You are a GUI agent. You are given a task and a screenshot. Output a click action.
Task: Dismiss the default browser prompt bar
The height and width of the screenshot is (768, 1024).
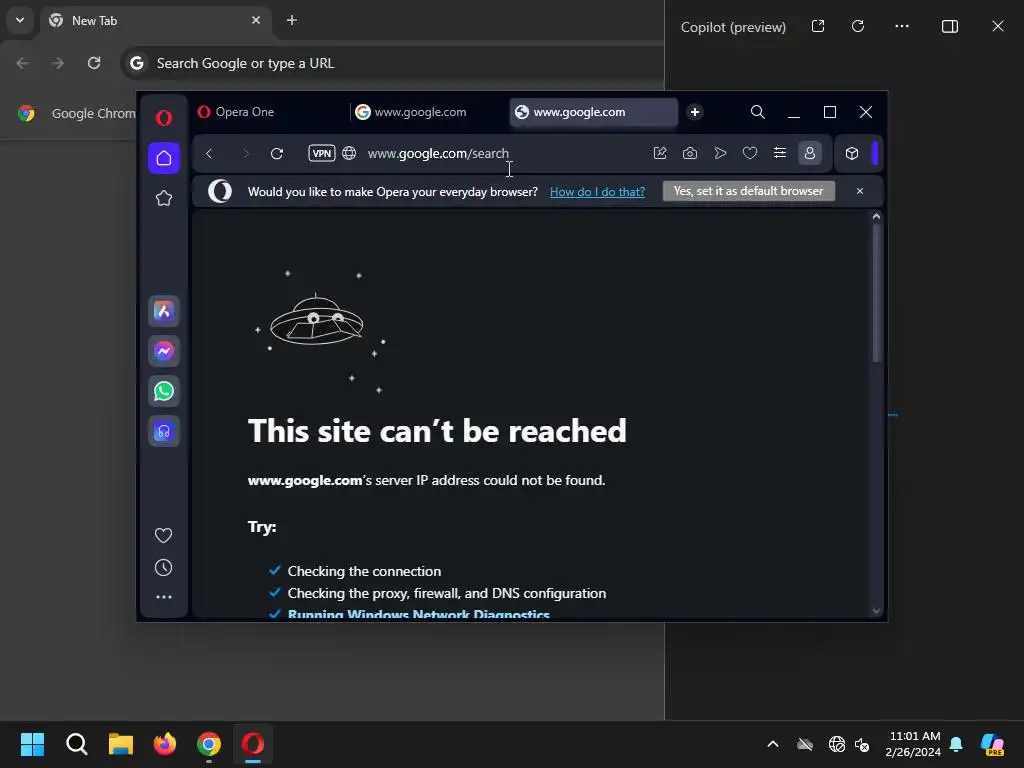(x=859, y=191)
